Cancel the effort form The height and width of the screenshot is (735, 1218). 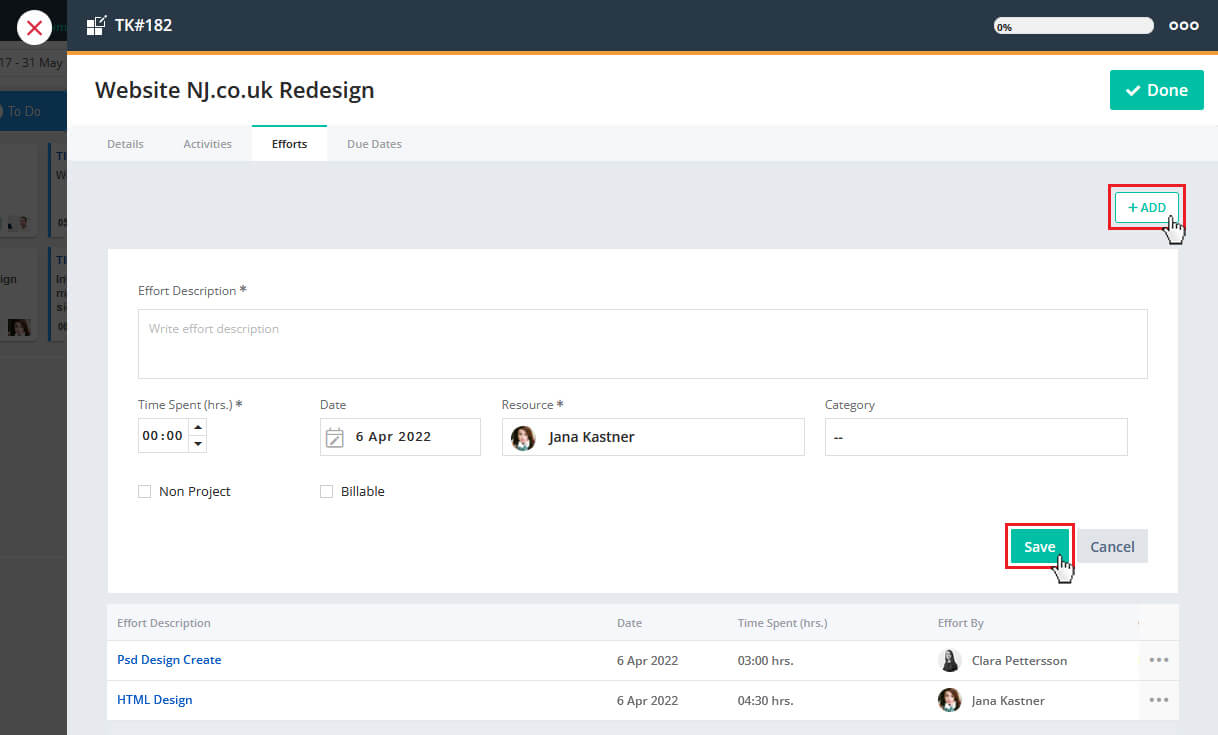tap(1112, 547)
